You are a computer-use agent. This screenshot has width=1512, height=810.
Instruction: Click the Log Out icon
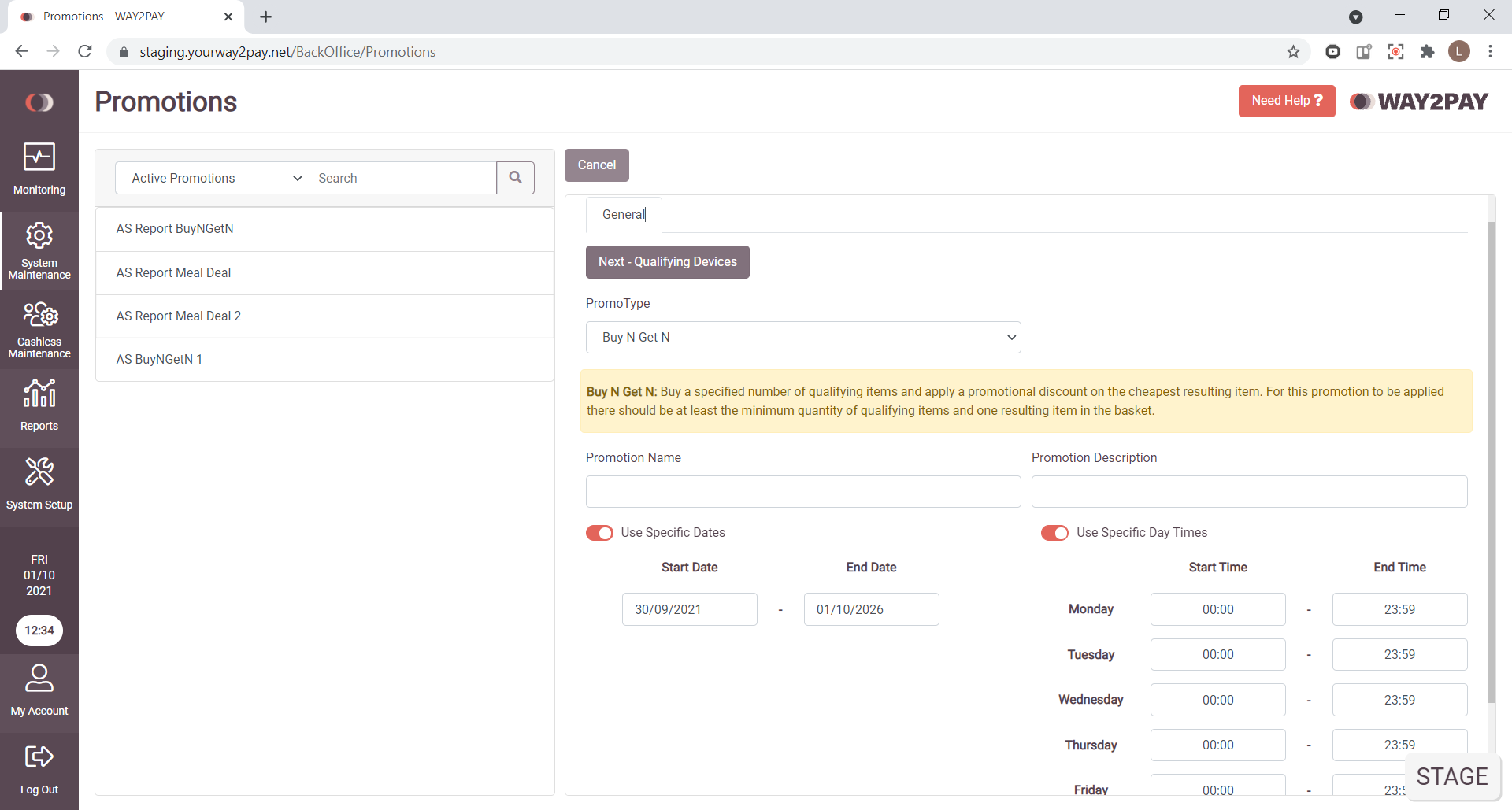[x=39, y=756]
